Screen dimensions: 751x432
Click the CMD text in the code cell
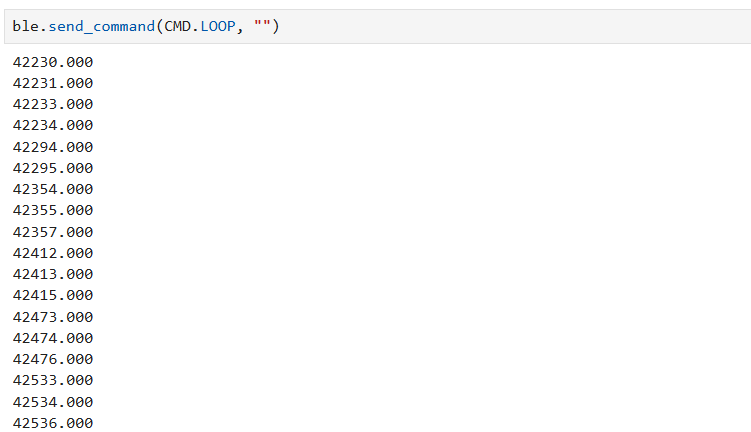178,26
